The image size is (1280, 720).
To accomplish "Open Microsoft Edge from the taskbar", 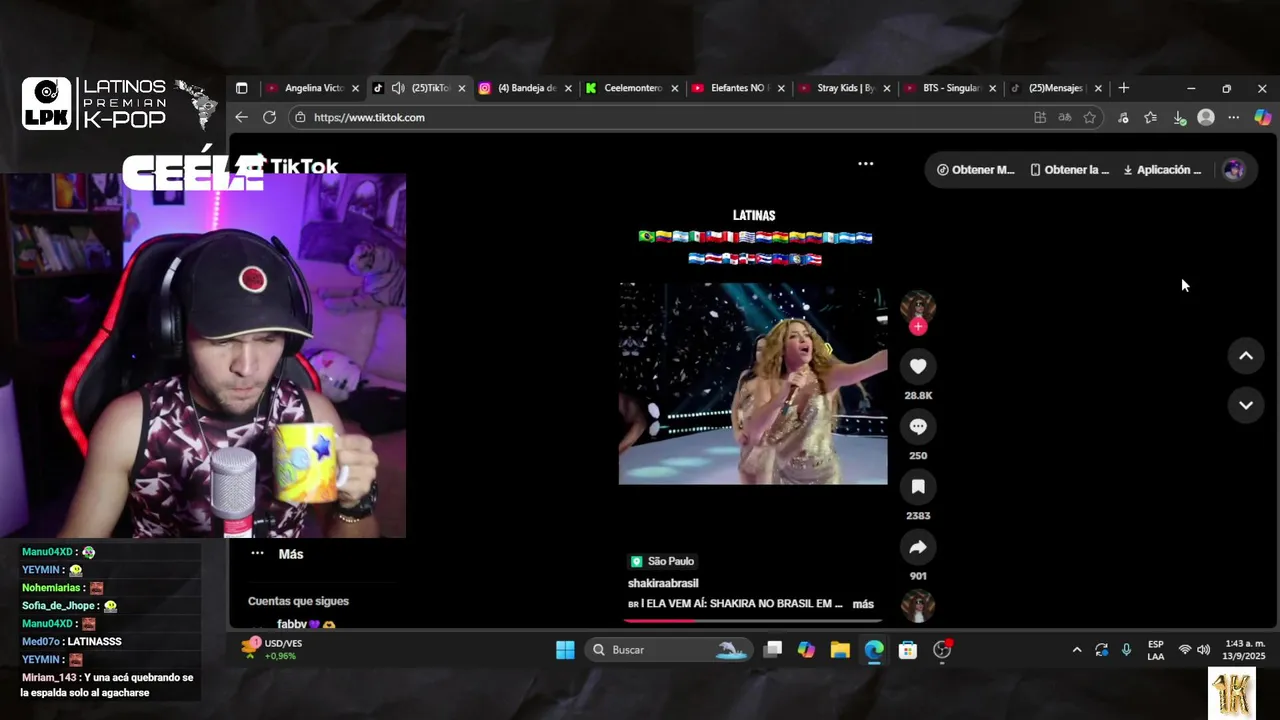I will tap(874, 650).
